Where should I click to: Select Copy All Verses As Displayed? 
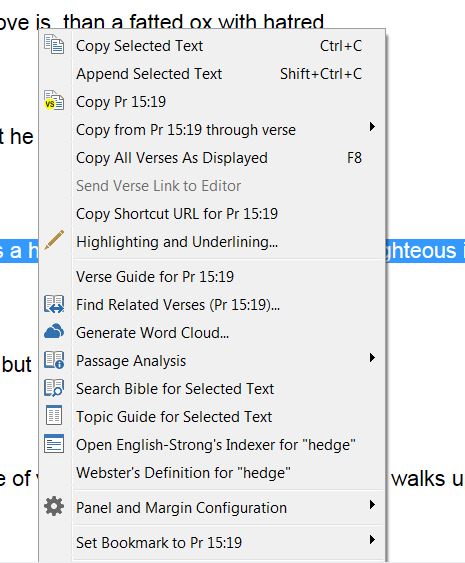(x=212, y=158)
